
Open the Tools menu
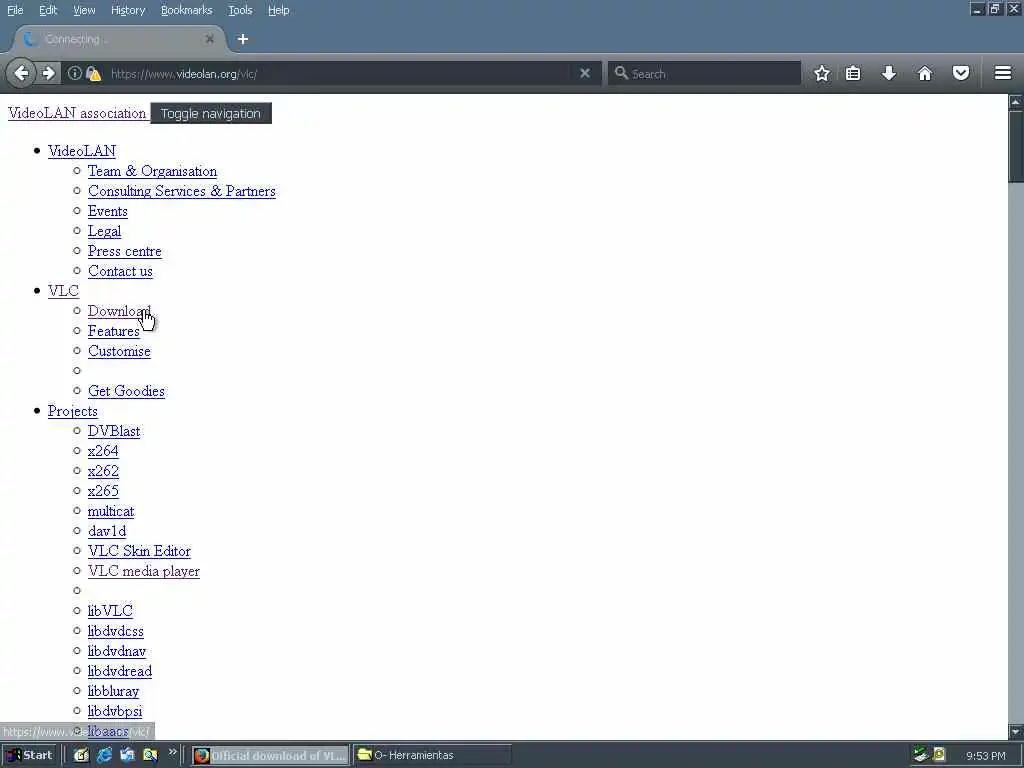point(240,10)
